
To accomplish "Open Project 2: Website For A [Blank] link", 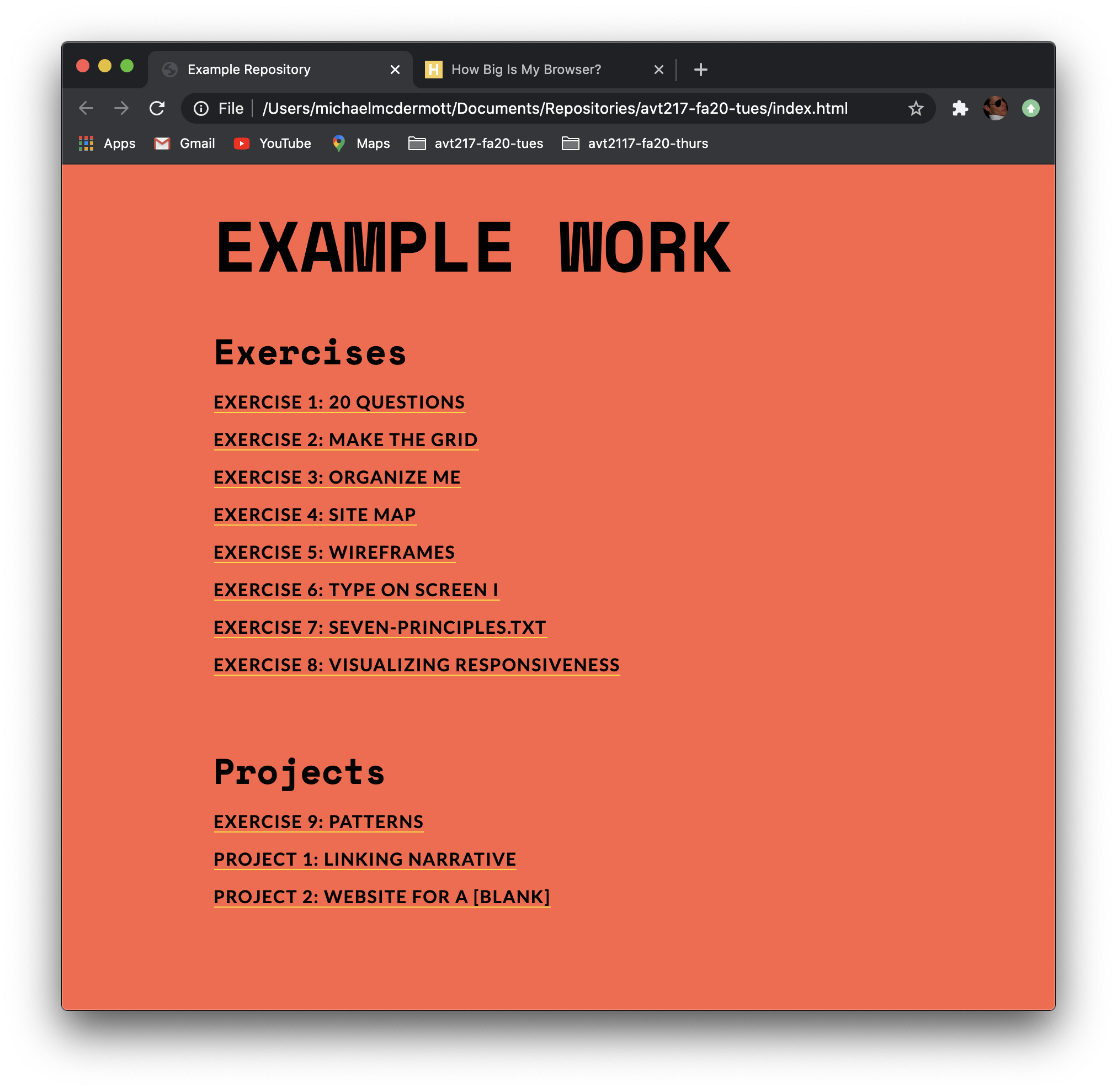I will coord(382,896).
